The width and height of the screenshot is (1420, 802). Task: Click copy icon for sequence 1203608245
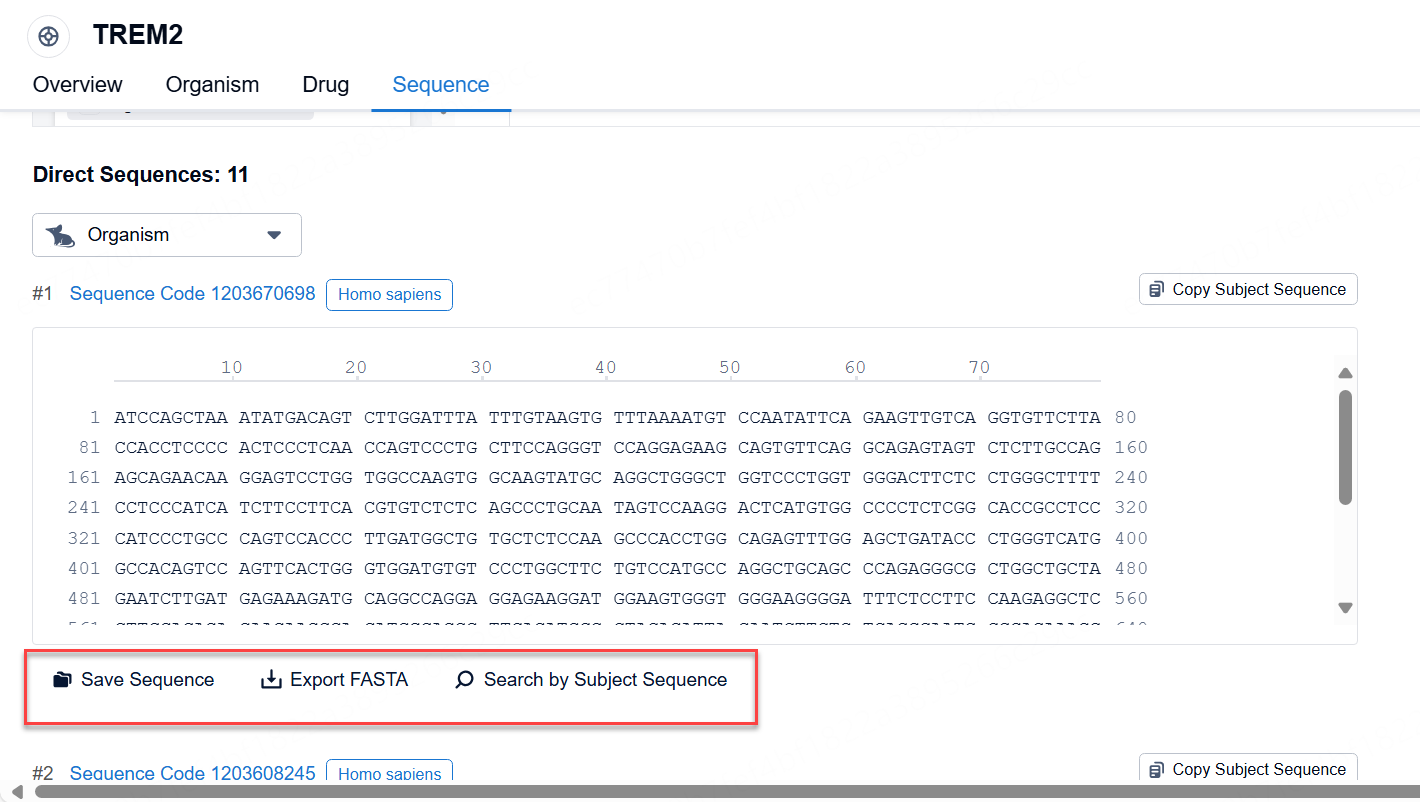[1156, 769]
